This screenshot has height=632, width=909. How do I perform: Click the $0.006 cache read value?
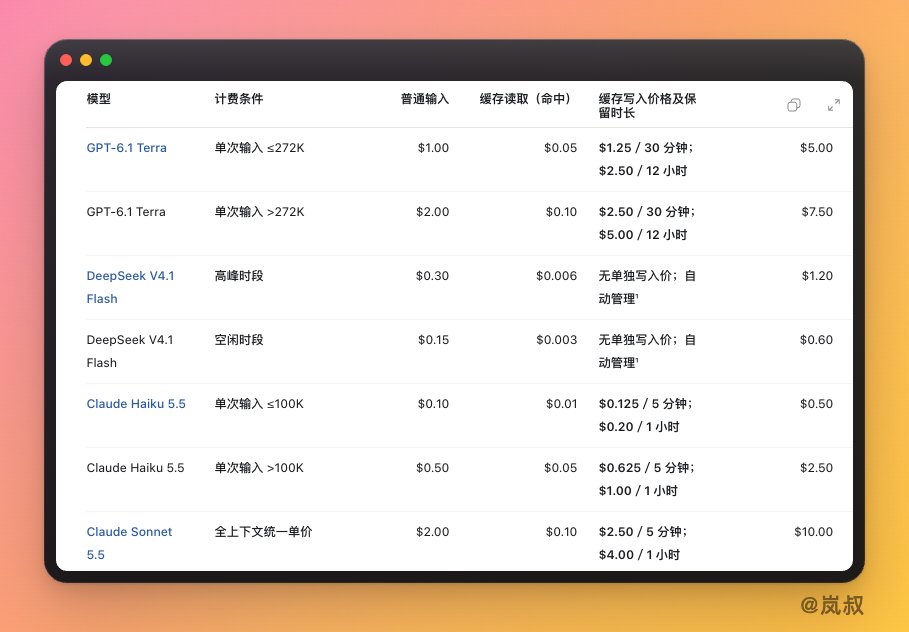coord(557,276)
